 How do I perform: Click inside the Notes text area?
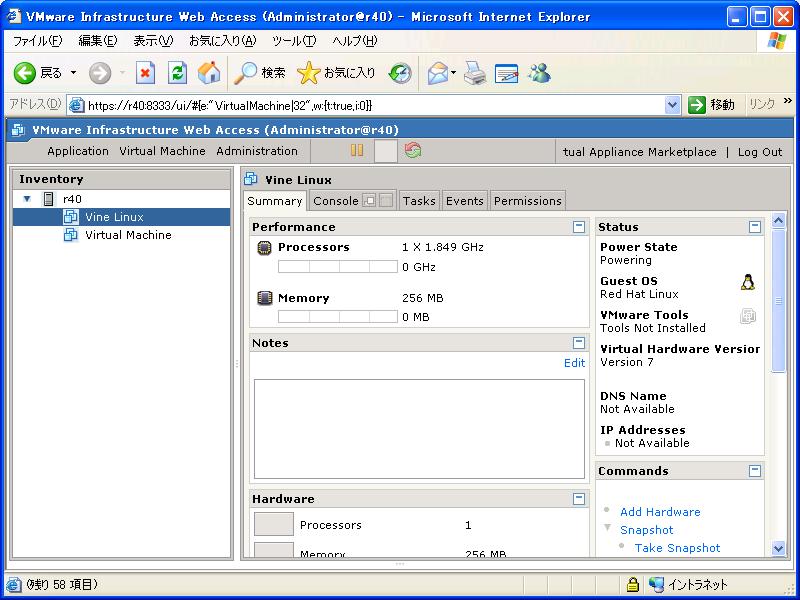(419, 429)
